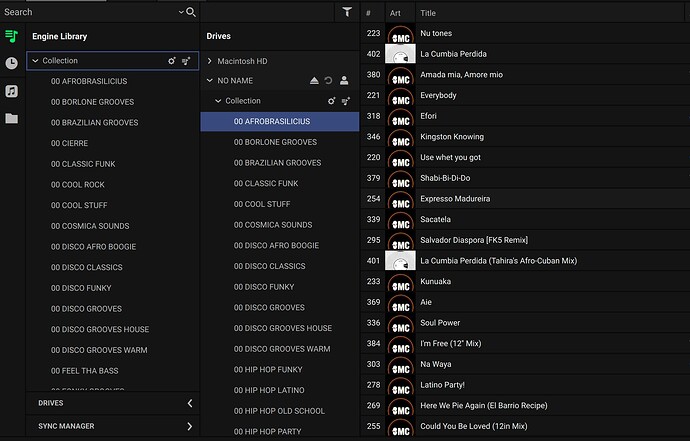This screenshot has width=690, height=441.
Task: Select highlighted 00 AFROBRASILICIUS in Drives
Action: (x=280, y=121)
